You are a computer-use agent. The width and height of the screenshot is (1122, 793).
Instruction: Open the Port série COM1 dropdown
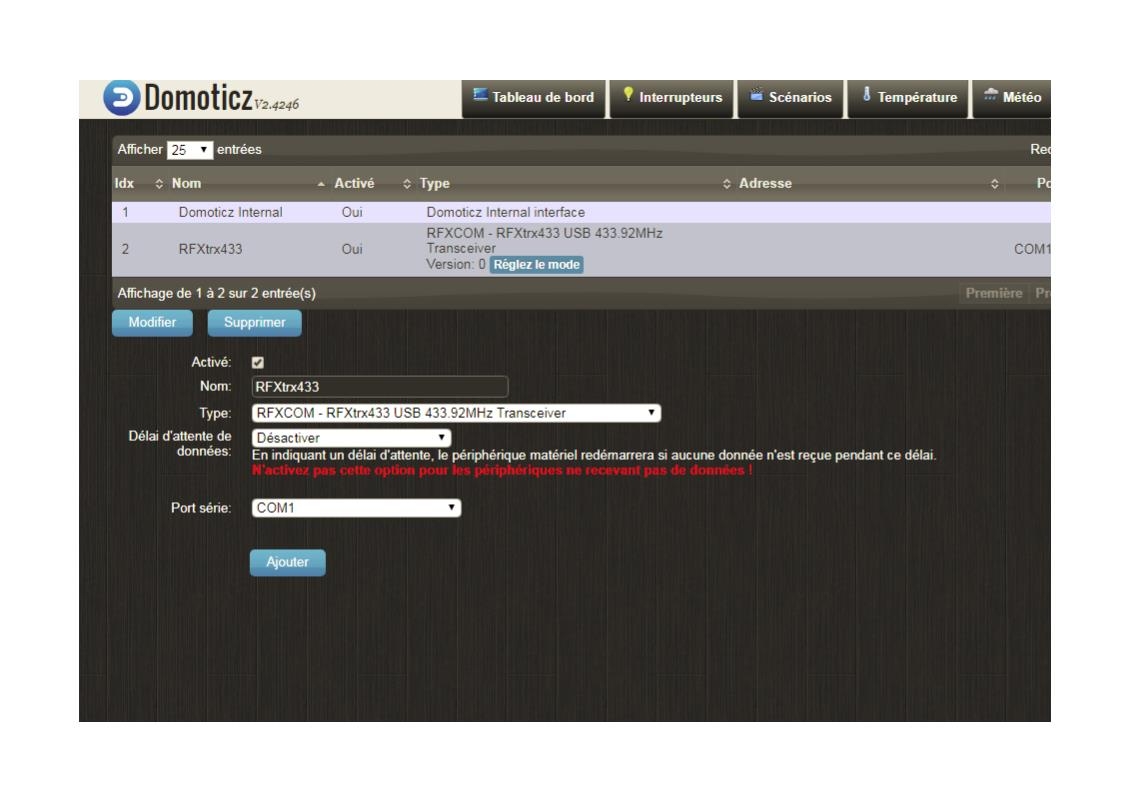coord(356,507)
